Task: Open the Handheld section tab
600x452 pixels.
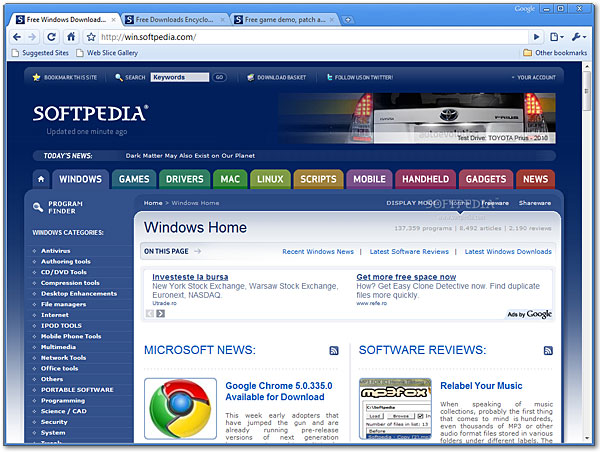Action: tap(426, 179)
